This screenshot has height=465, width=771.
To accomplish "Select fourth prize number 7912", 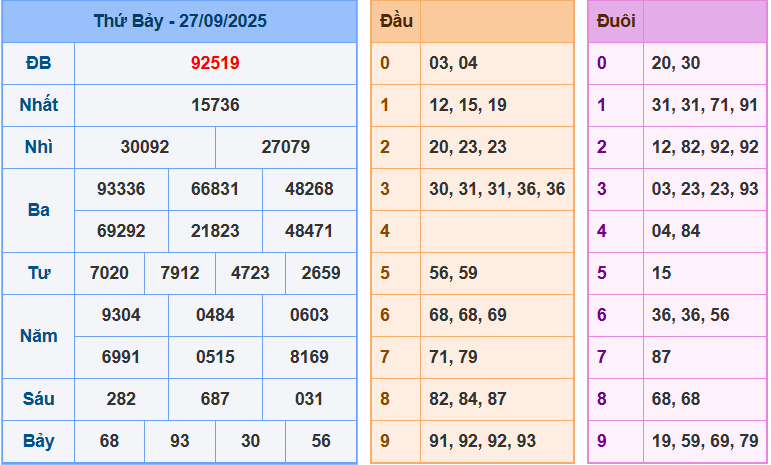I will point(180,273).
